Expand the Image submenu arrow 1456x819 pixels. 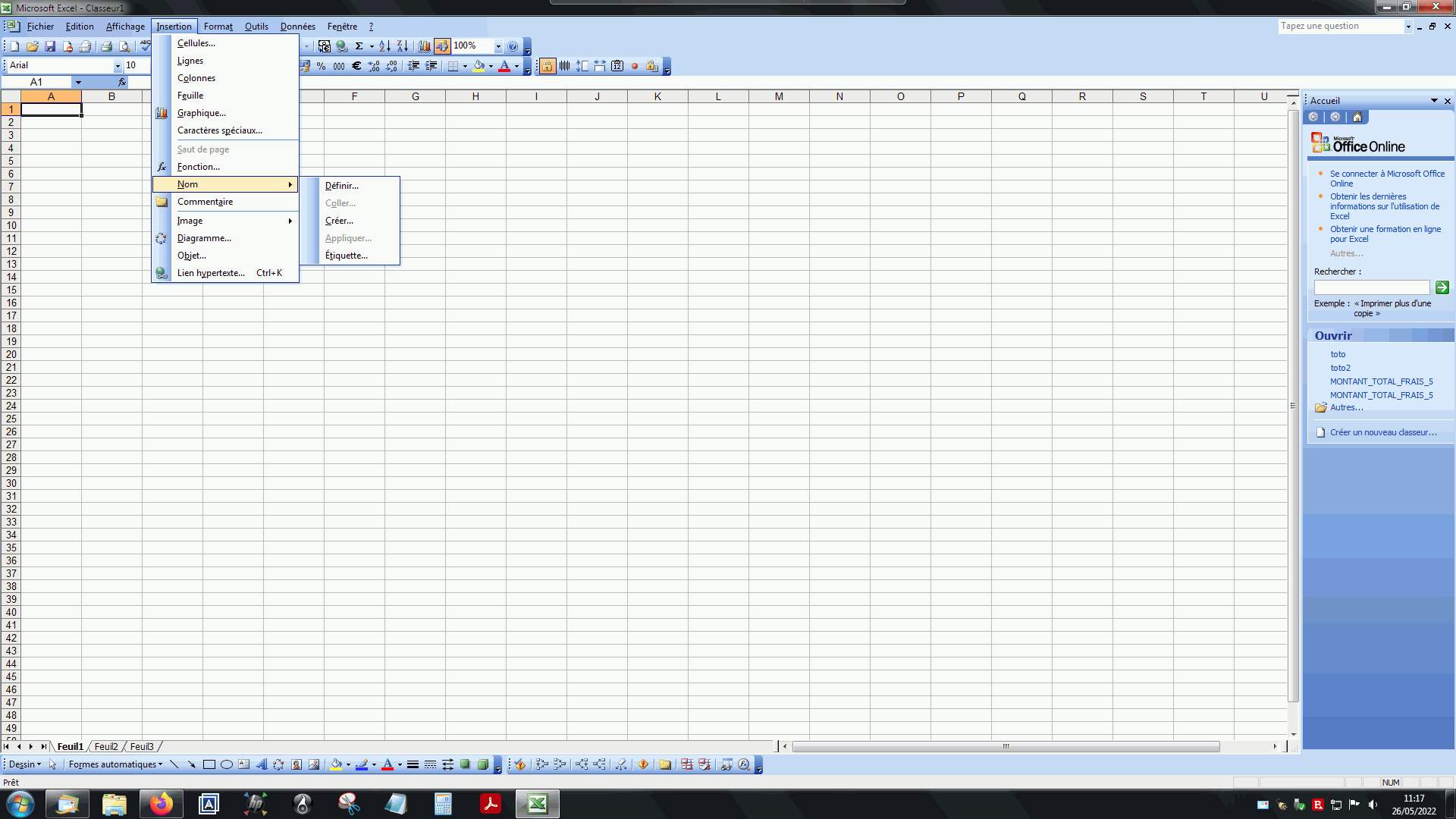290,221
